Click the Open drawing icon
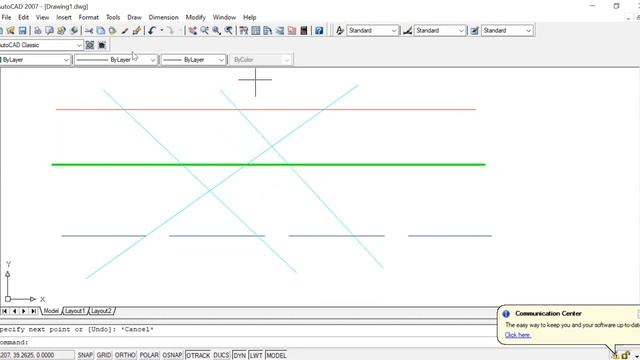The height and width of the screenshot is (360, 640). coord(11,31)
